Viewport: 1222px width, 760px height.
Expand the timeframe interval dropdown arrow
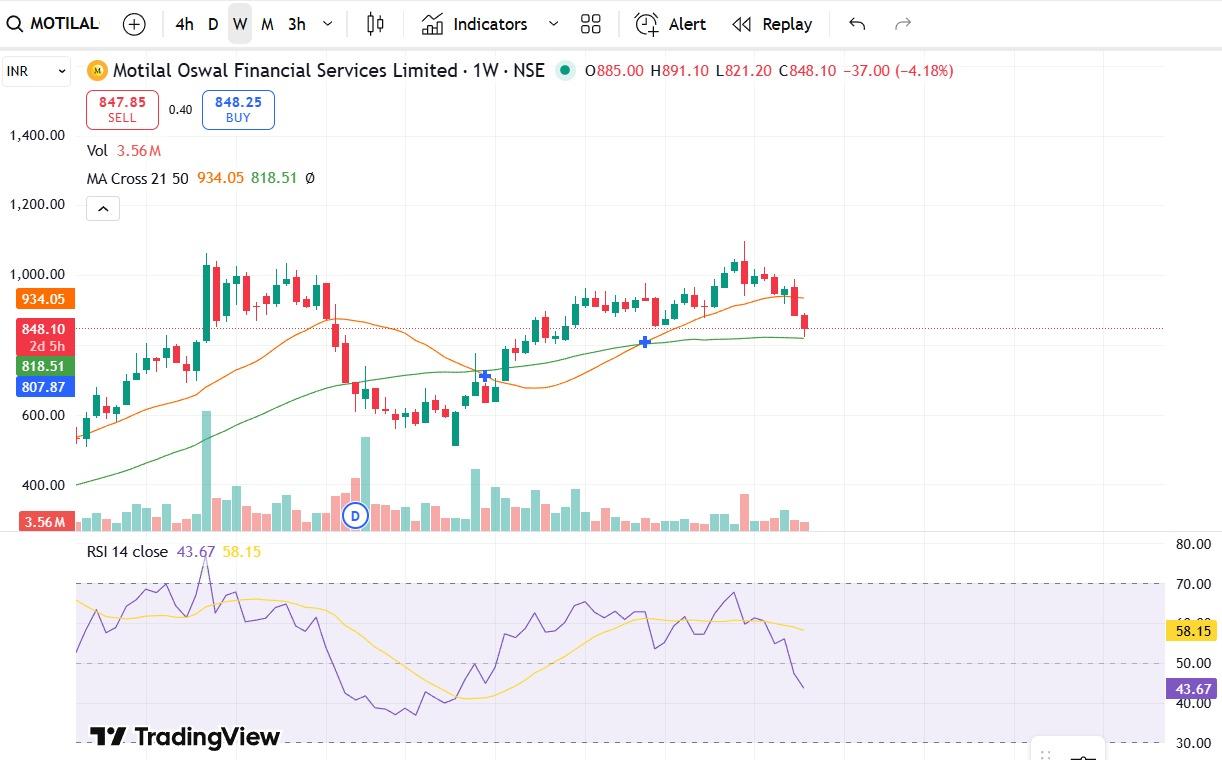[328, 24]
